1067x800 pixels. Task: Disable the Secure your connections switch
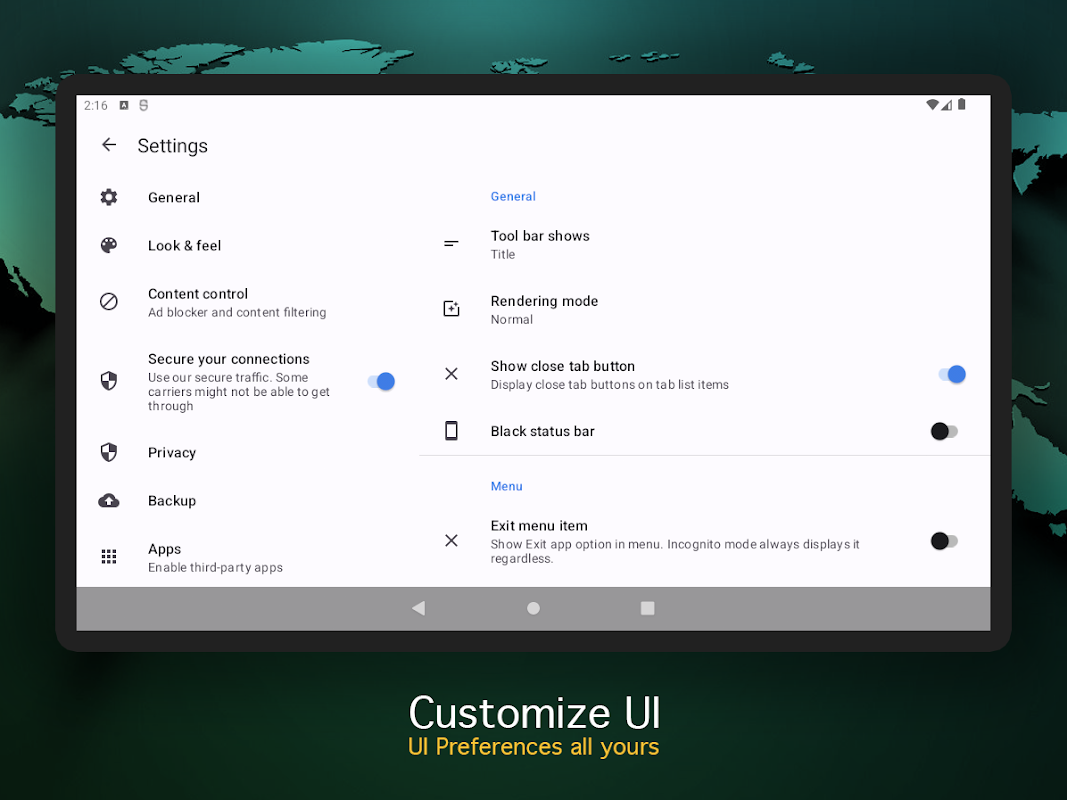tap(381, 382)
